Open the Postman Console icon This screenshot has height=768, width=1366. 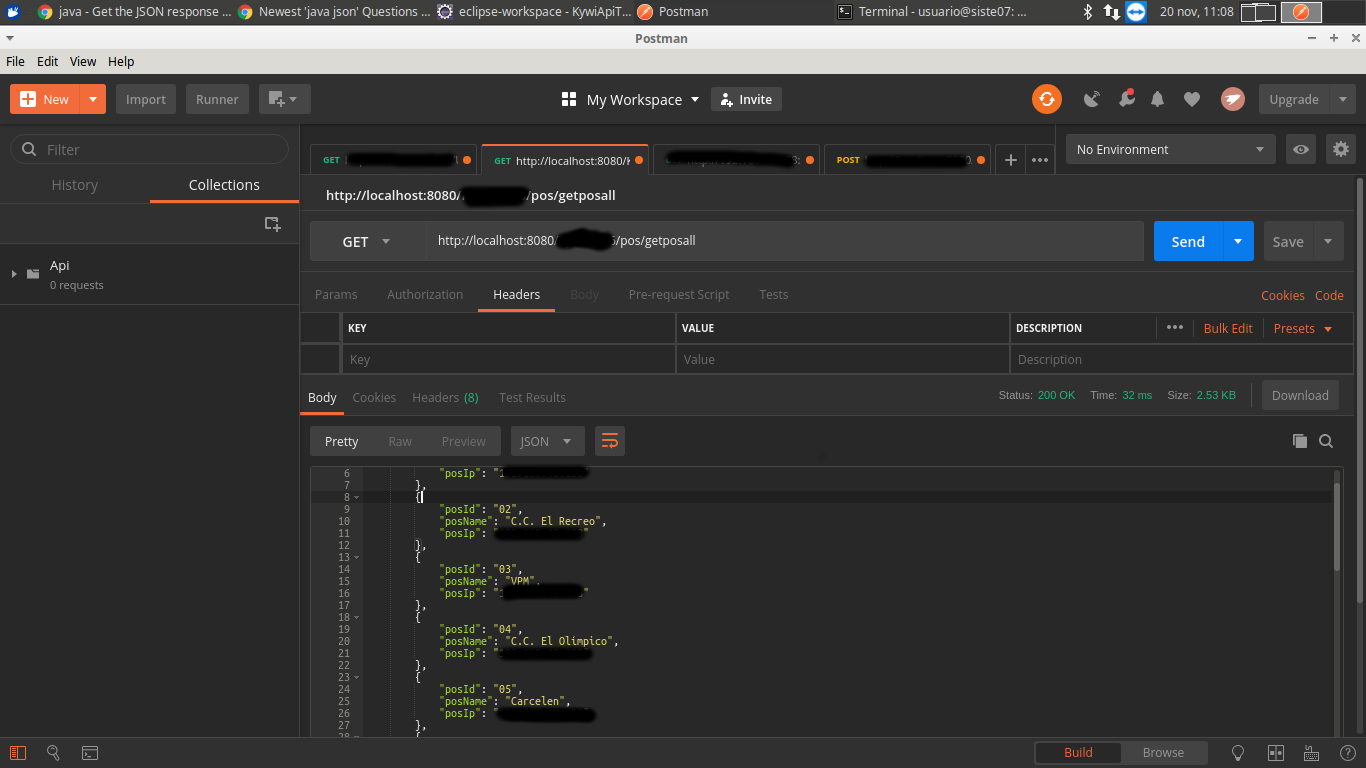(89, 753)
